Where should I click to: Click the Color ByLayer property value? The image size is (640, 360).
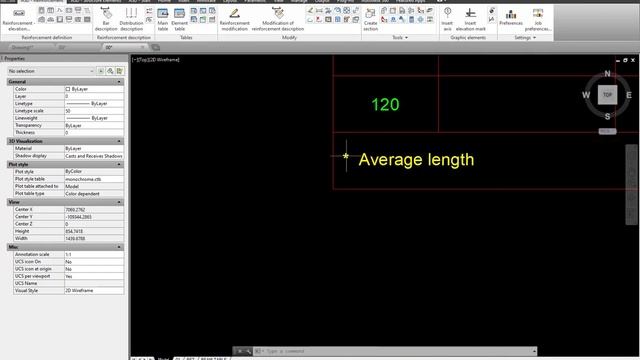94,89
